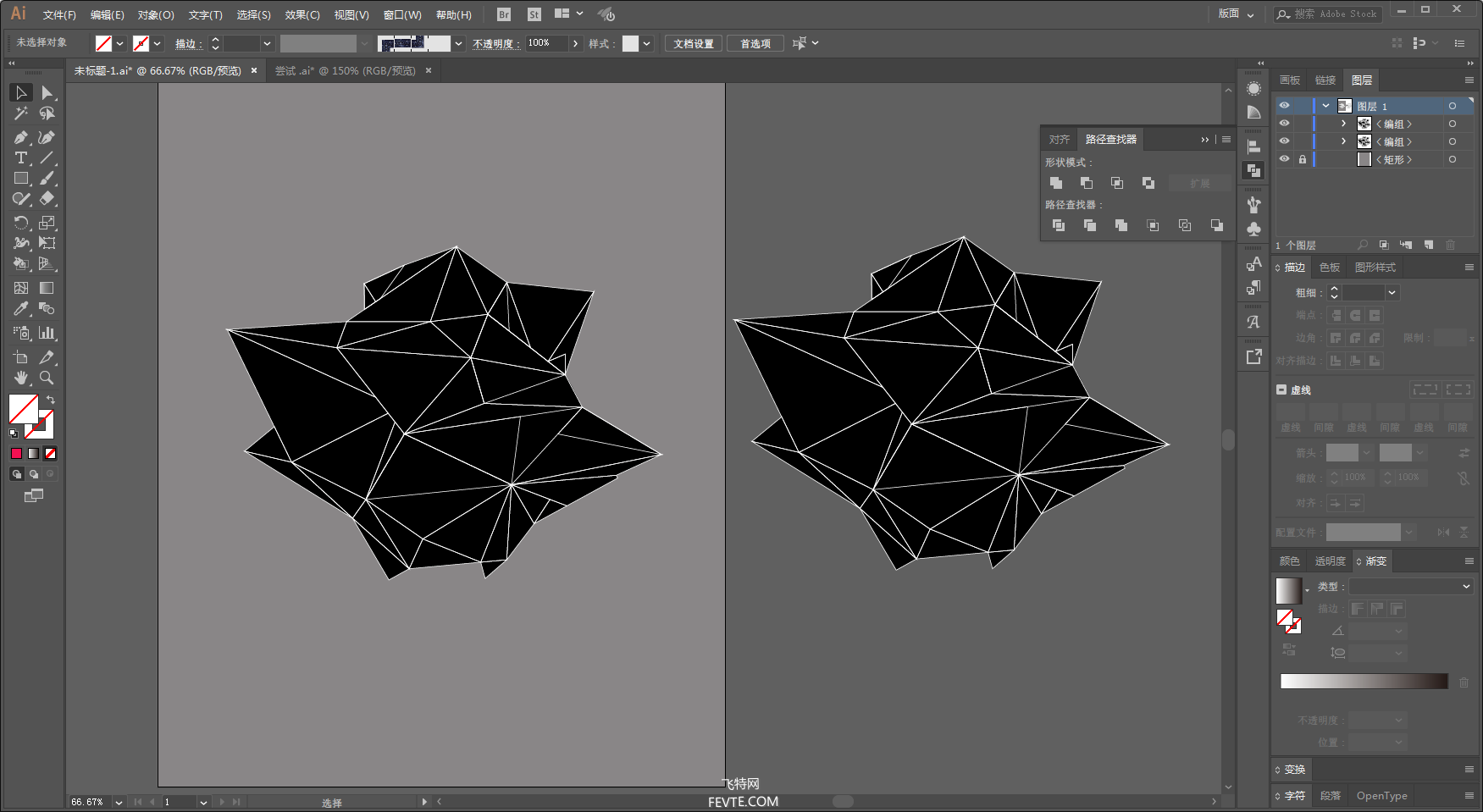Enable the 虚线 dashed line checkbox

[x=1281, y=389]
